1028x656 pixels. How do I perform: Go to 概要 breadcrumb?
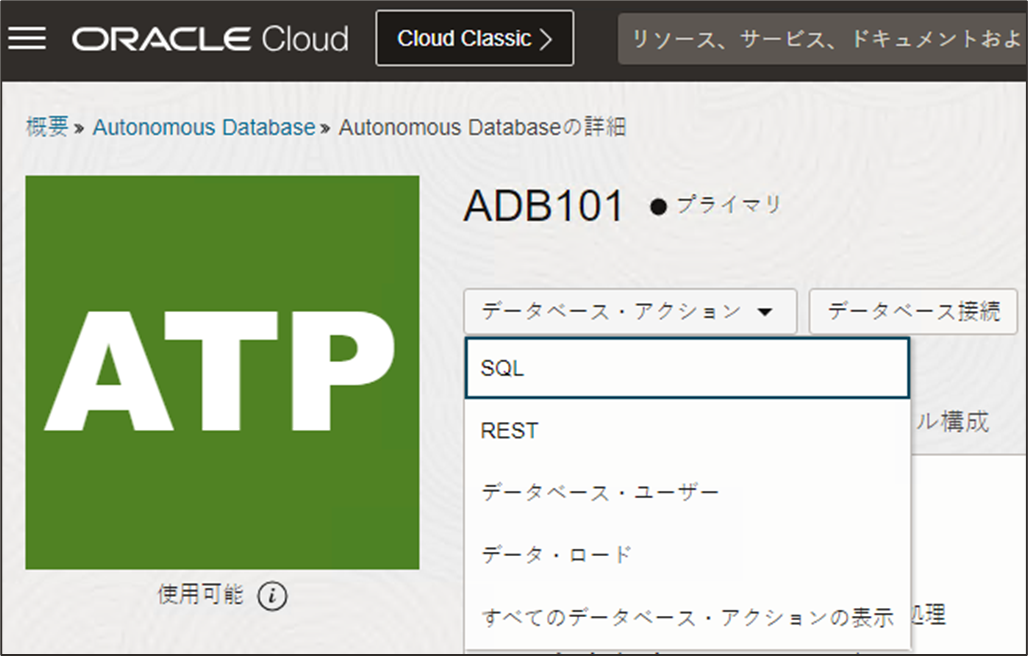pos(47,126)
